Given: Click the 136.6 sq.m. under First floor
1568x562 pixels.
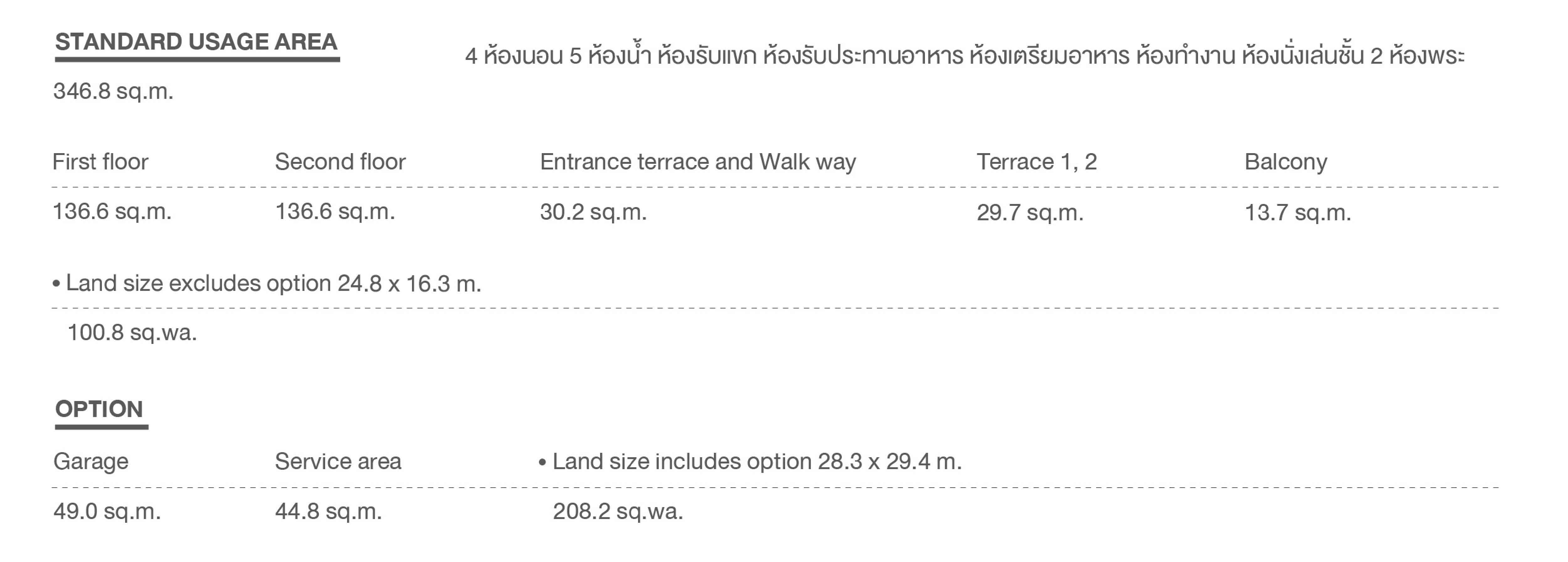Looking at the screenshot, I should click(112, 212).
